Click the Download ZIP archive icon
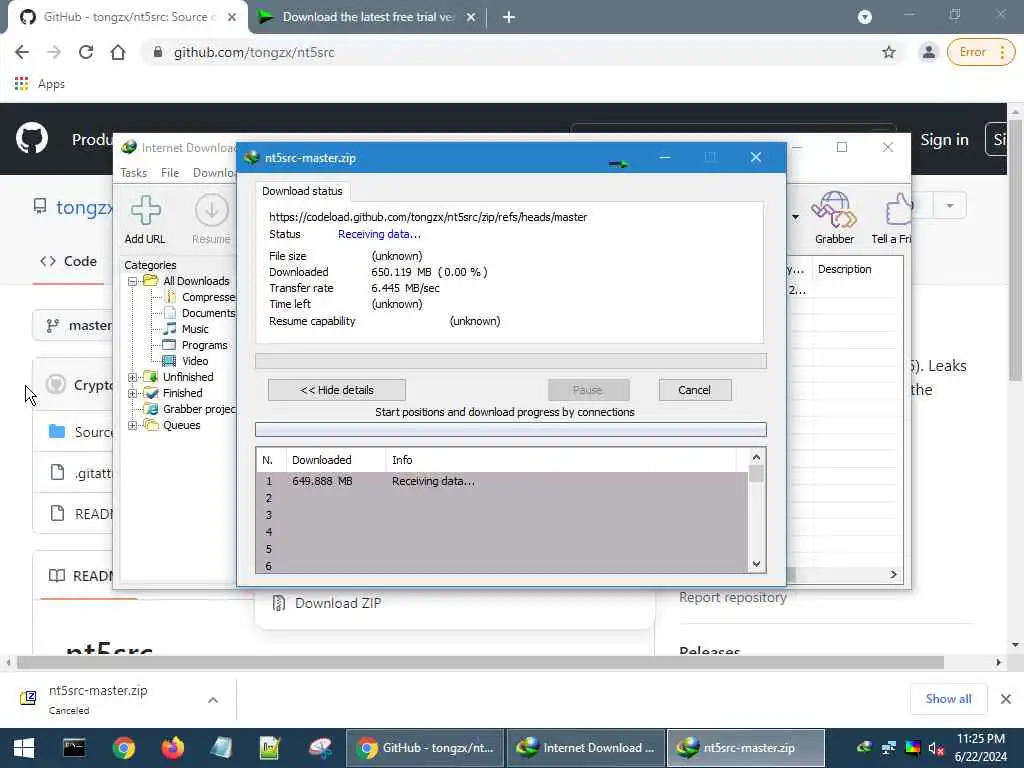This screenshot has height=768, width=1024. pos(279,603)
